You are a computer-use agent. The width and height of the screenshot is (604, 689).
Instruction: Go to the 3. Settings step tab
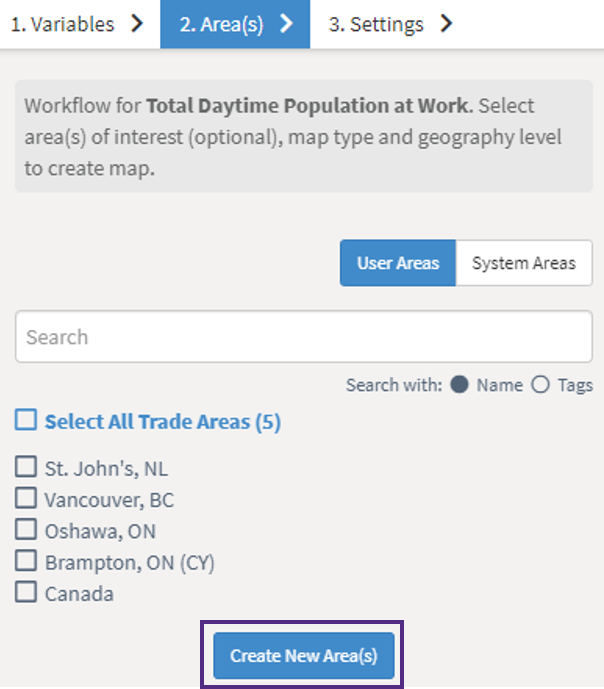click(x=390, y=24)
